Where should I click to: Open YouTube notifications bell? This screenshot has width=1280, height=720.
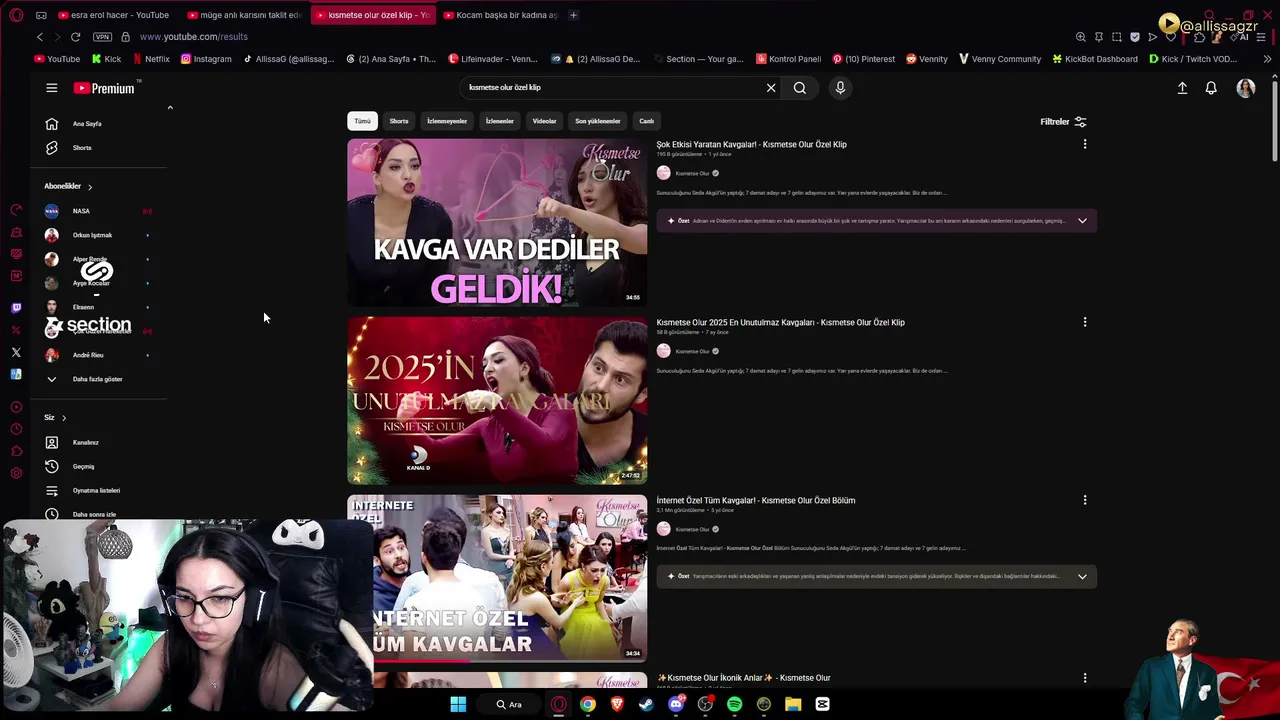point(1211,88)
